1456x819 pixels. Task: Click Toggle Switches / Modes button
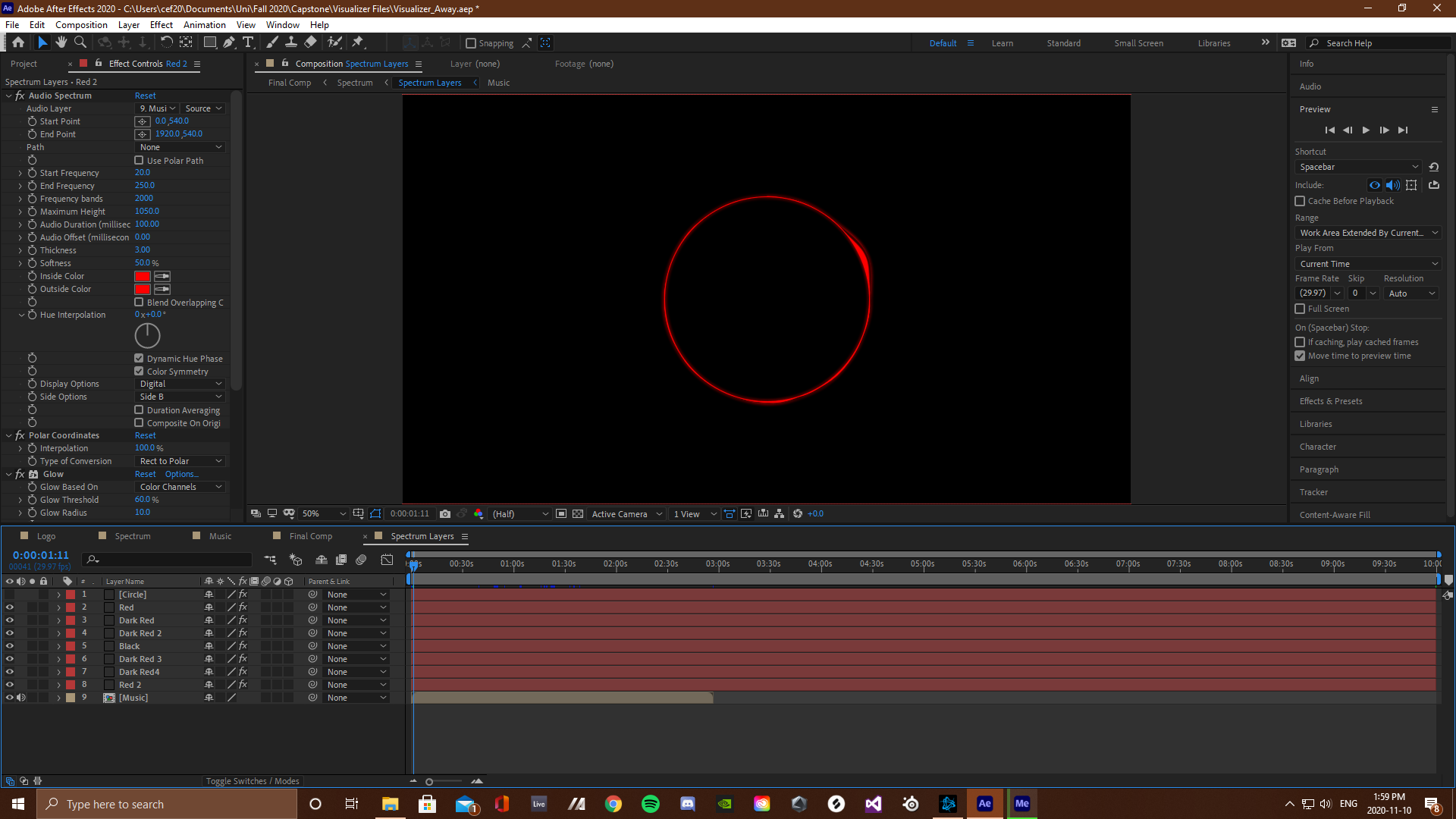coord(253,781)
